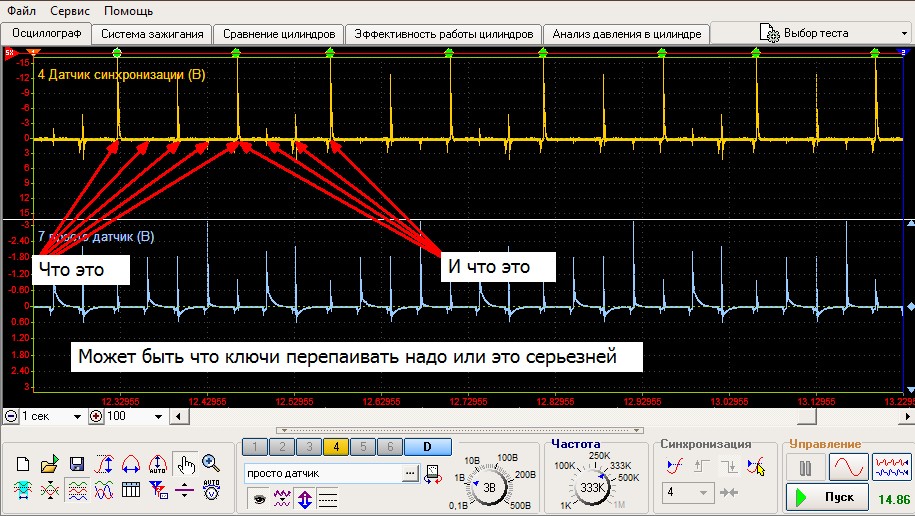Click the purple waveform filter icon
Screen dimensions: 915x516
point(282,499)
